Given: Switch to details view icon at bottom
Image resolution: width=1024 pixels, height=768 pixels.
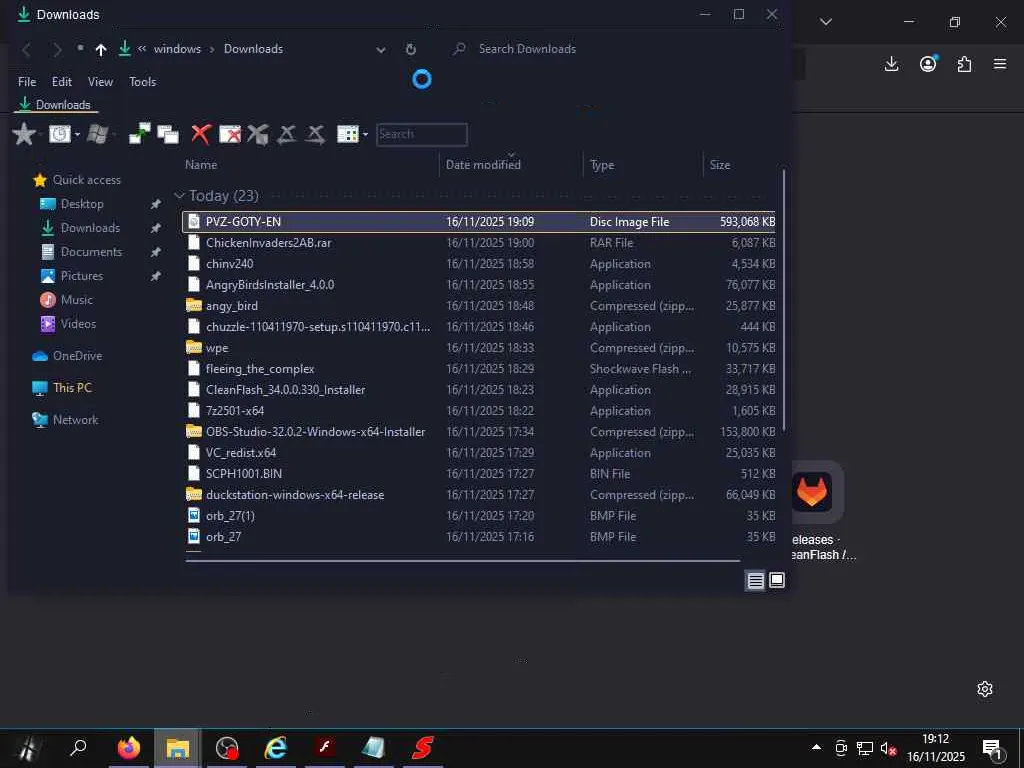Looking at the screenshot, I should tap(756, 580).
